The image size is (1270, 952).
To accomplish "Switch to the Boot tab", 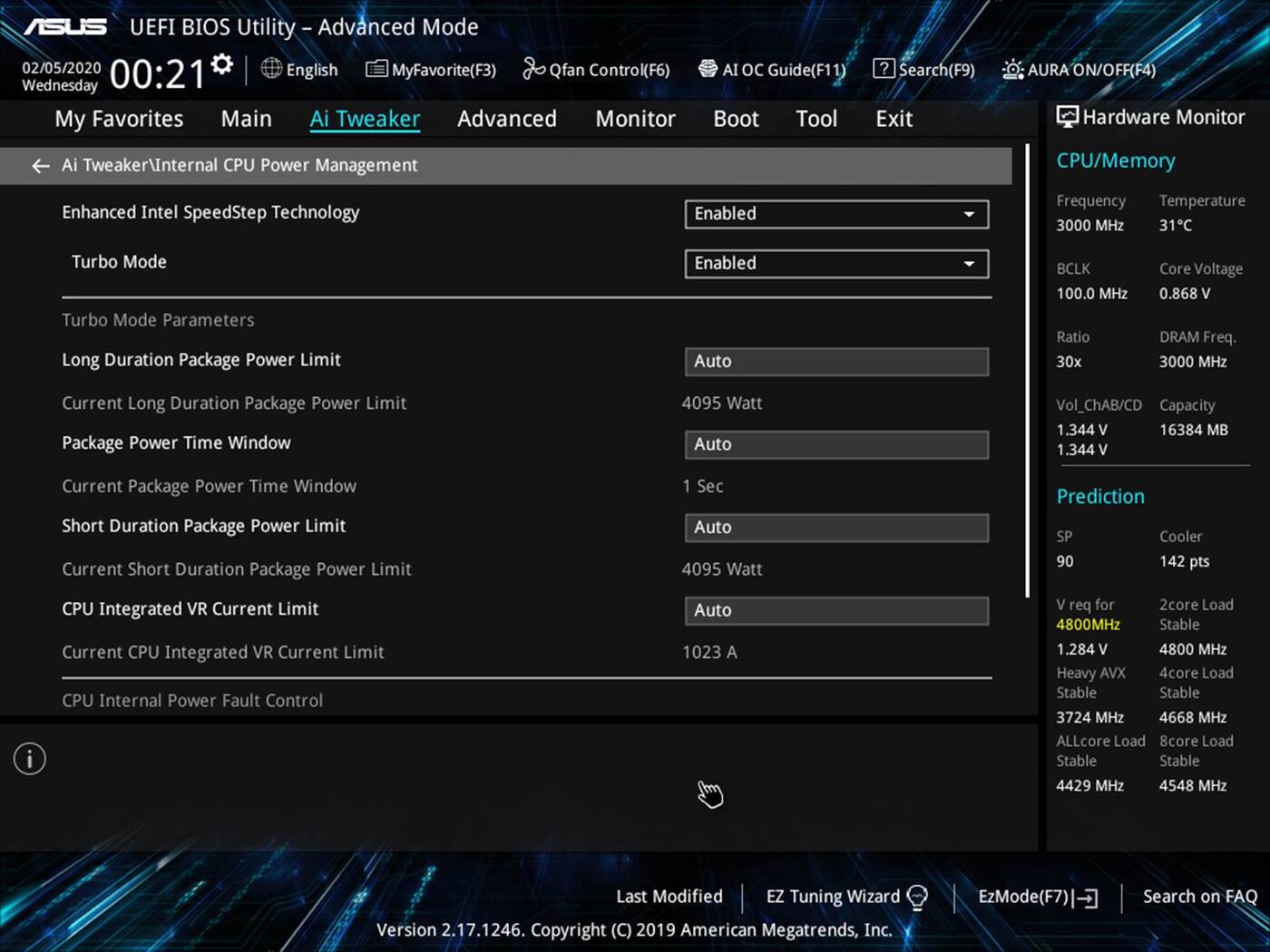I will pos(735,118).
